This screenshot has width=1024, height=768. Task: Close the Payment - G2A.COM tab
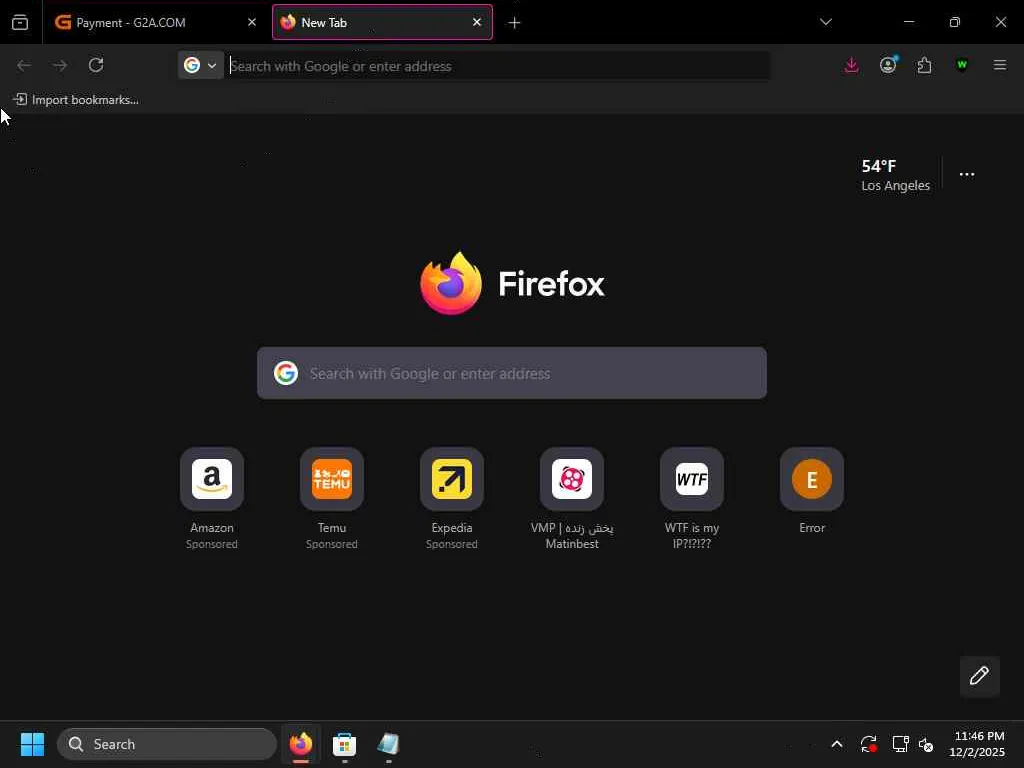[252, 22]
